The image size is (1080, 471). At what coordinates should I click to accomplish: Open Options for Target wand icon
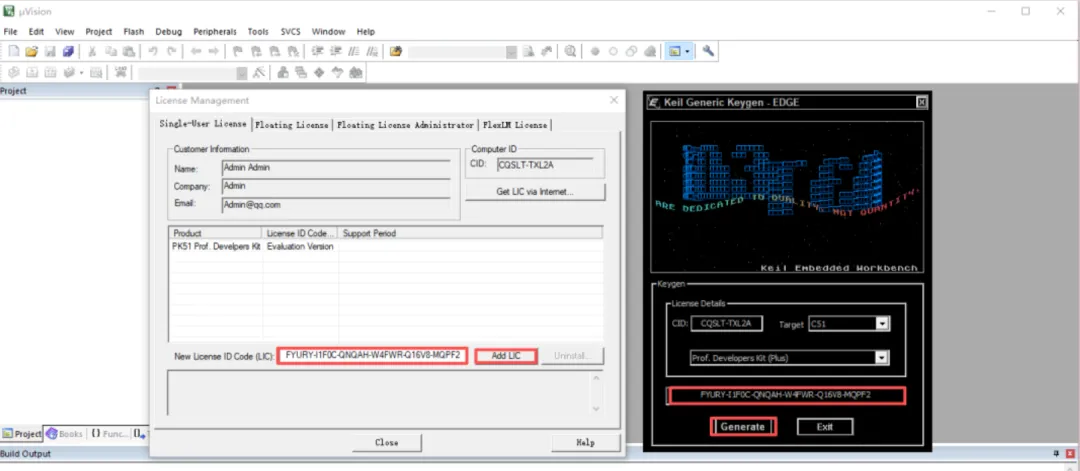(x=259, y=72)
